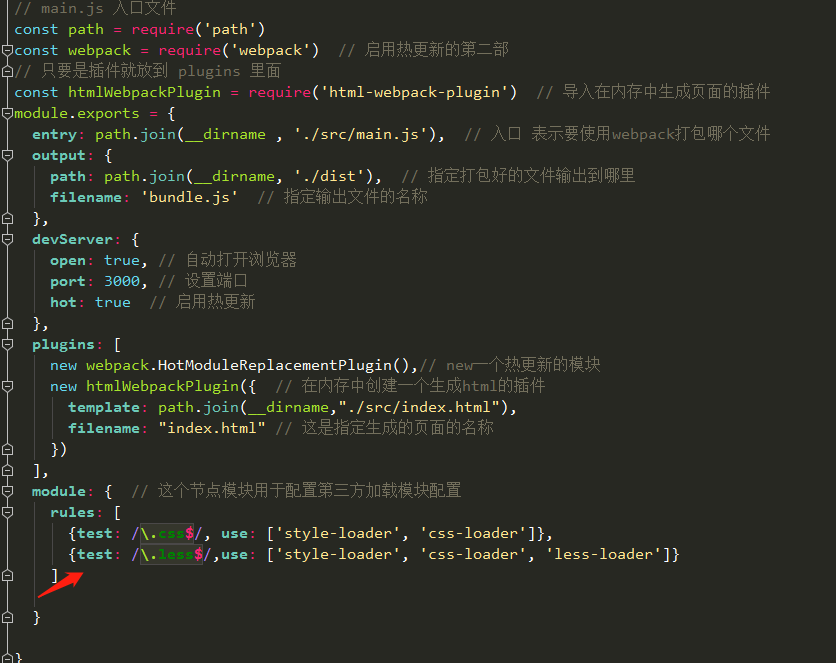
Task: Click the 'html-webpack-plugin' string
Action: coord(414,92)
